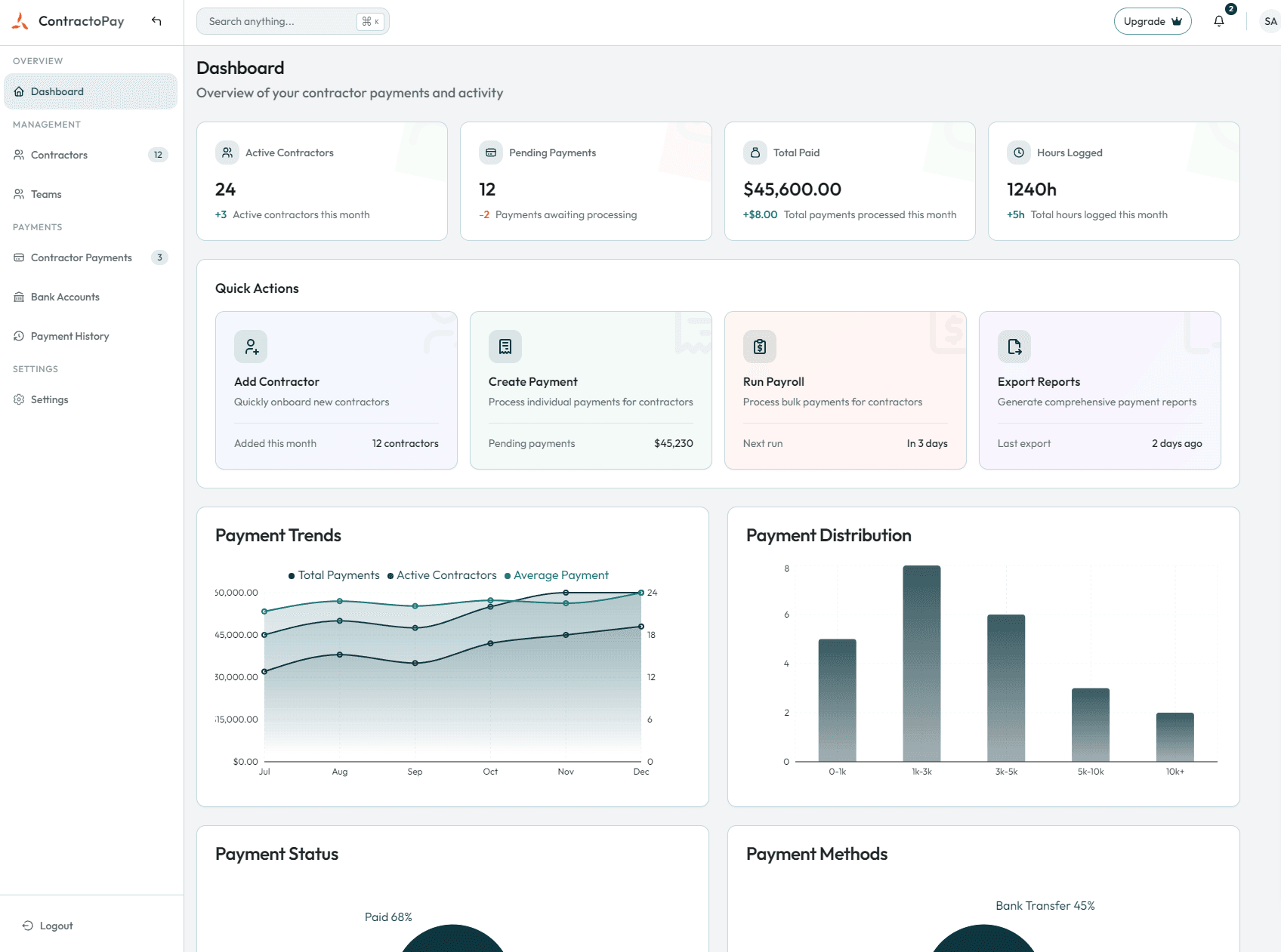Click the Command-K shortcut badge in search
Viewport: 1281px width, 952px height.
click(x=371, y=21)
